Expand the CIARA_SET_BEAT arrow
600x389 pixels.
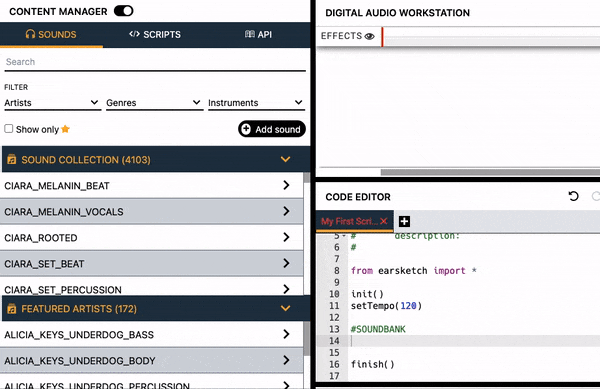pos(286,263)
